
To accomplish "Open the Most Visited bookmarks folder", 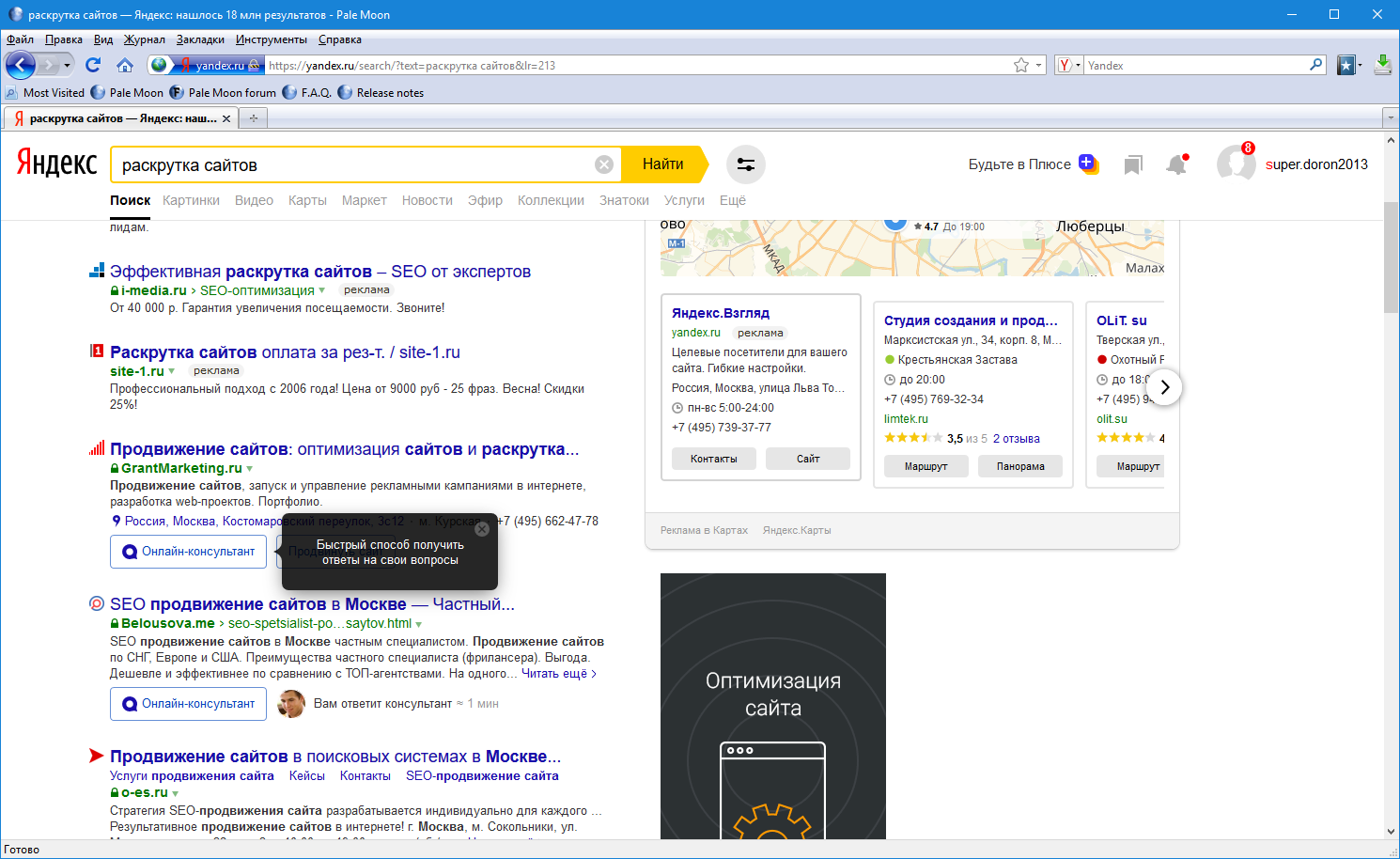I will click(45, 93).
